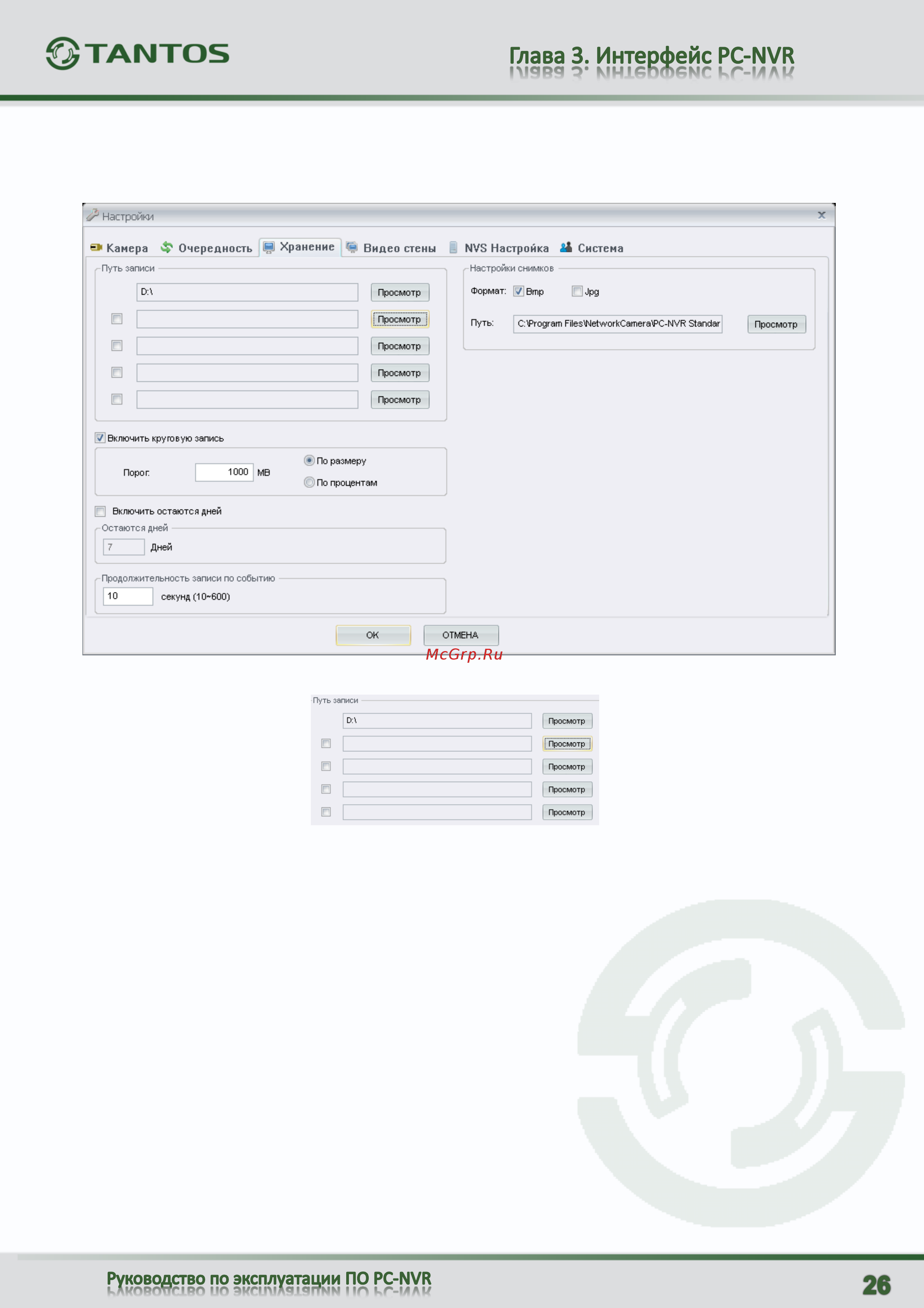The width and height of the screenshot is (924, 1308).
Task: Click the 'Дней' label
Action: (161, 547)
